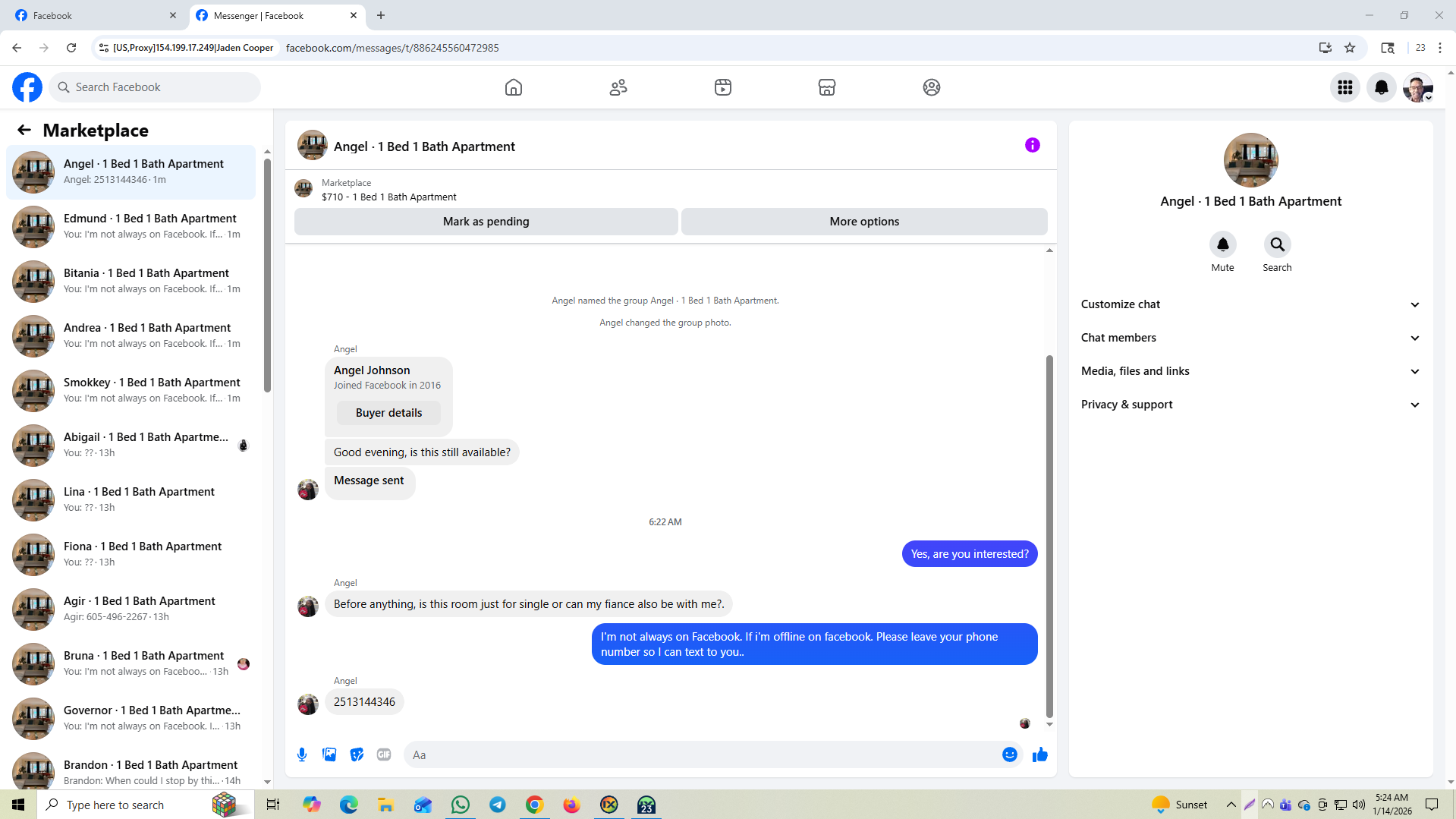Open Smokkey · 1 Bed 1 Bath chat
Viewport: 1456px width, 819px height.
coord(131,391)
